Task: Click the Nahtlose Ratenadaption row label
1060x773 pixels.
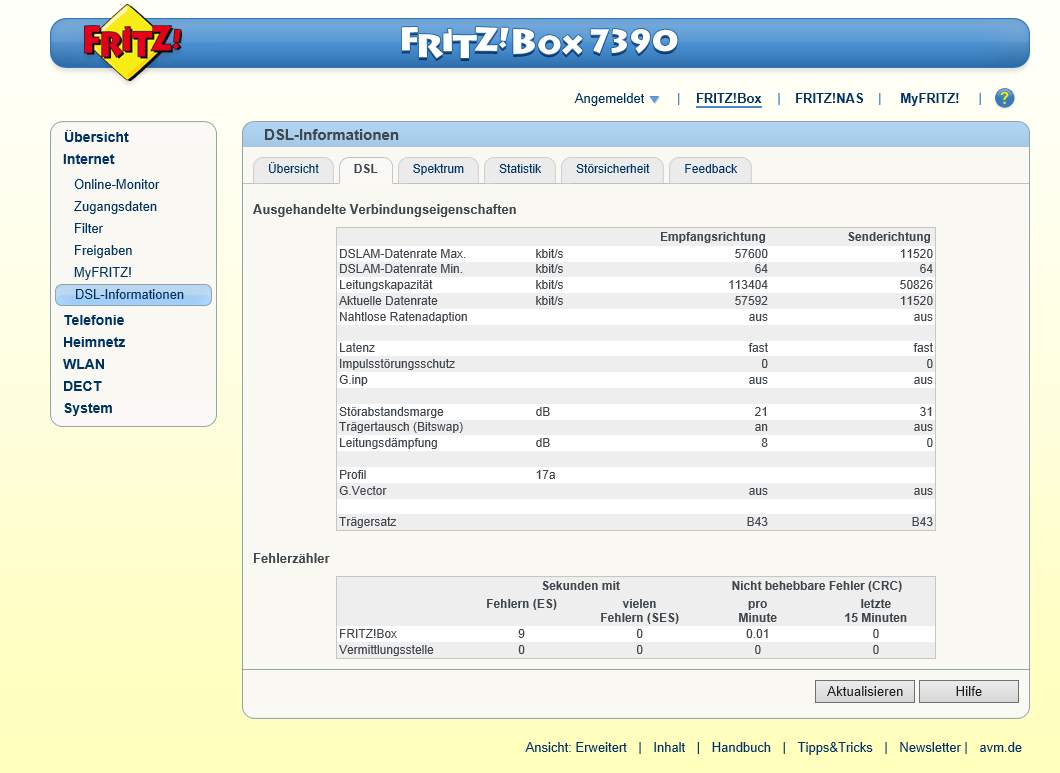Action: (403, 317)
